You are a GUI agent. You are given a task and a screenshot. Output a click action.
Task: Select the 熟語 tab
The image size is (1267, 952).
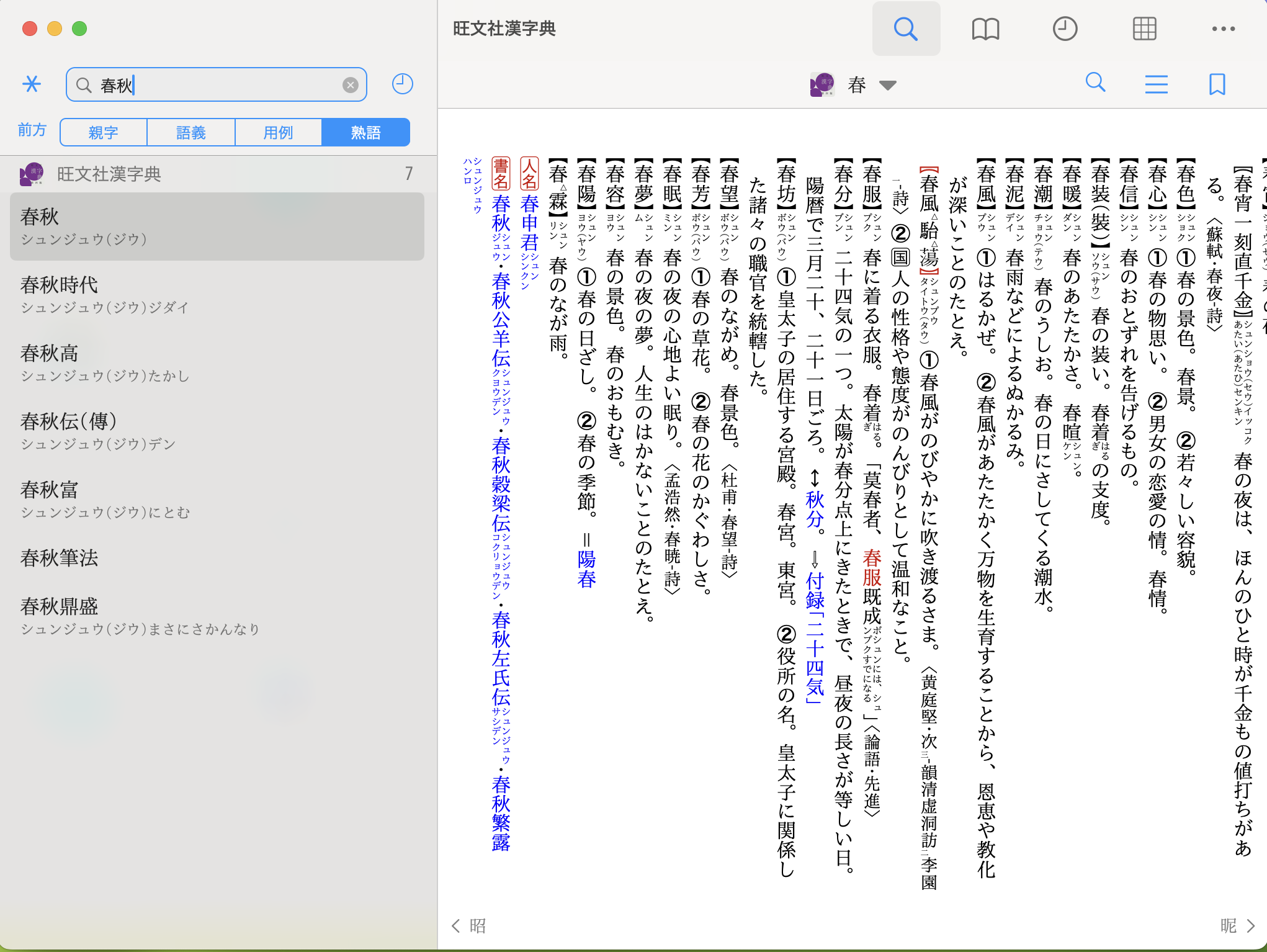(x=366, y=132)
